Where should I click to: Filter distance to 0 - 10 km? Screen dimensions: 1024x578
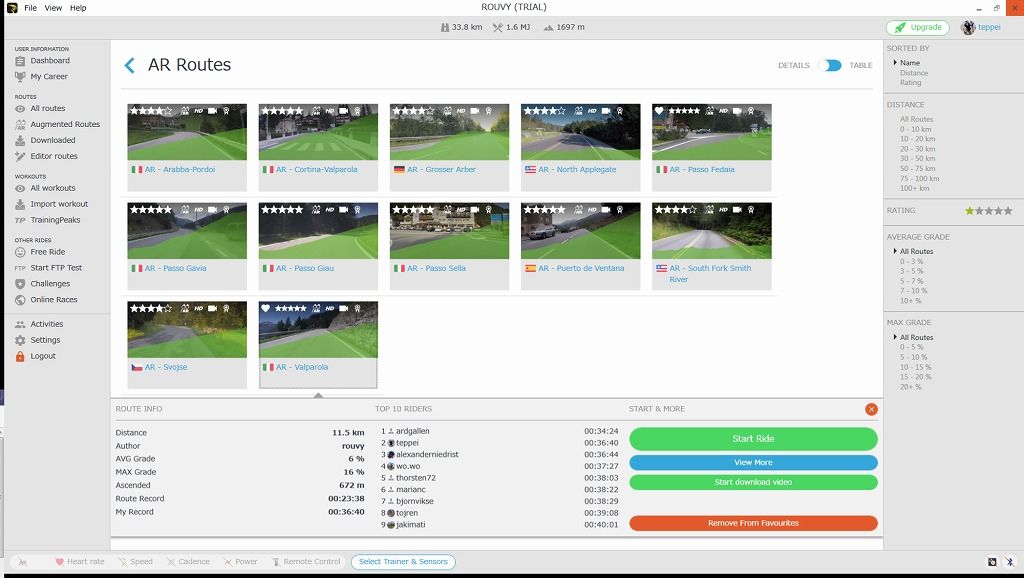[916, 129]
